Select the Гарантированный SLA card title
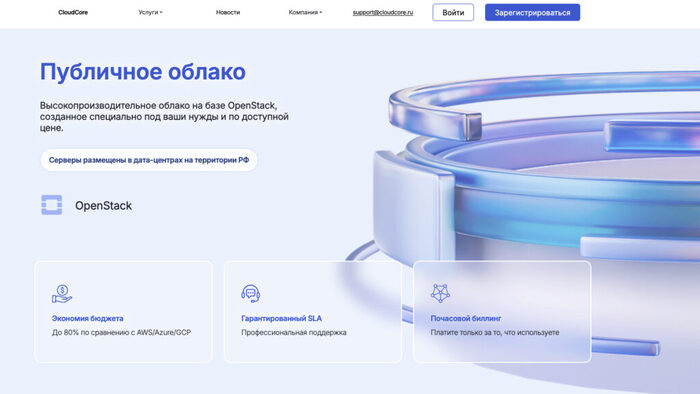This screenshot has height=394, width=700. (x=281, y=318)
